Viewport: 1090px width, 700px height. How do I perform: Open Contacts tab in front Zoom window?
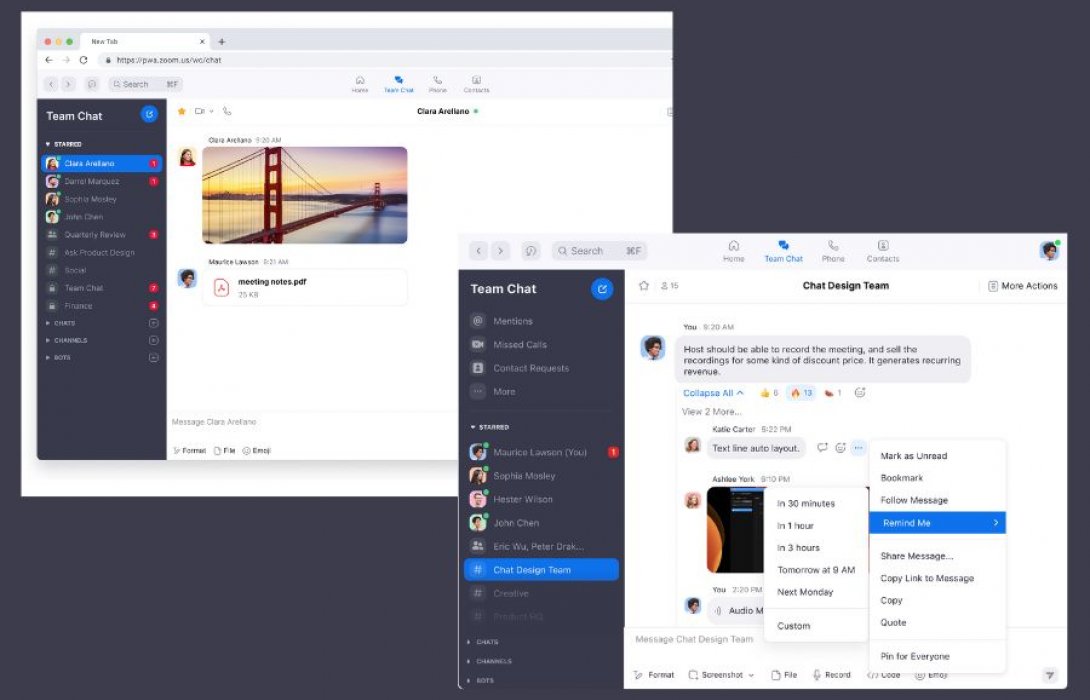tap(883, 251)
